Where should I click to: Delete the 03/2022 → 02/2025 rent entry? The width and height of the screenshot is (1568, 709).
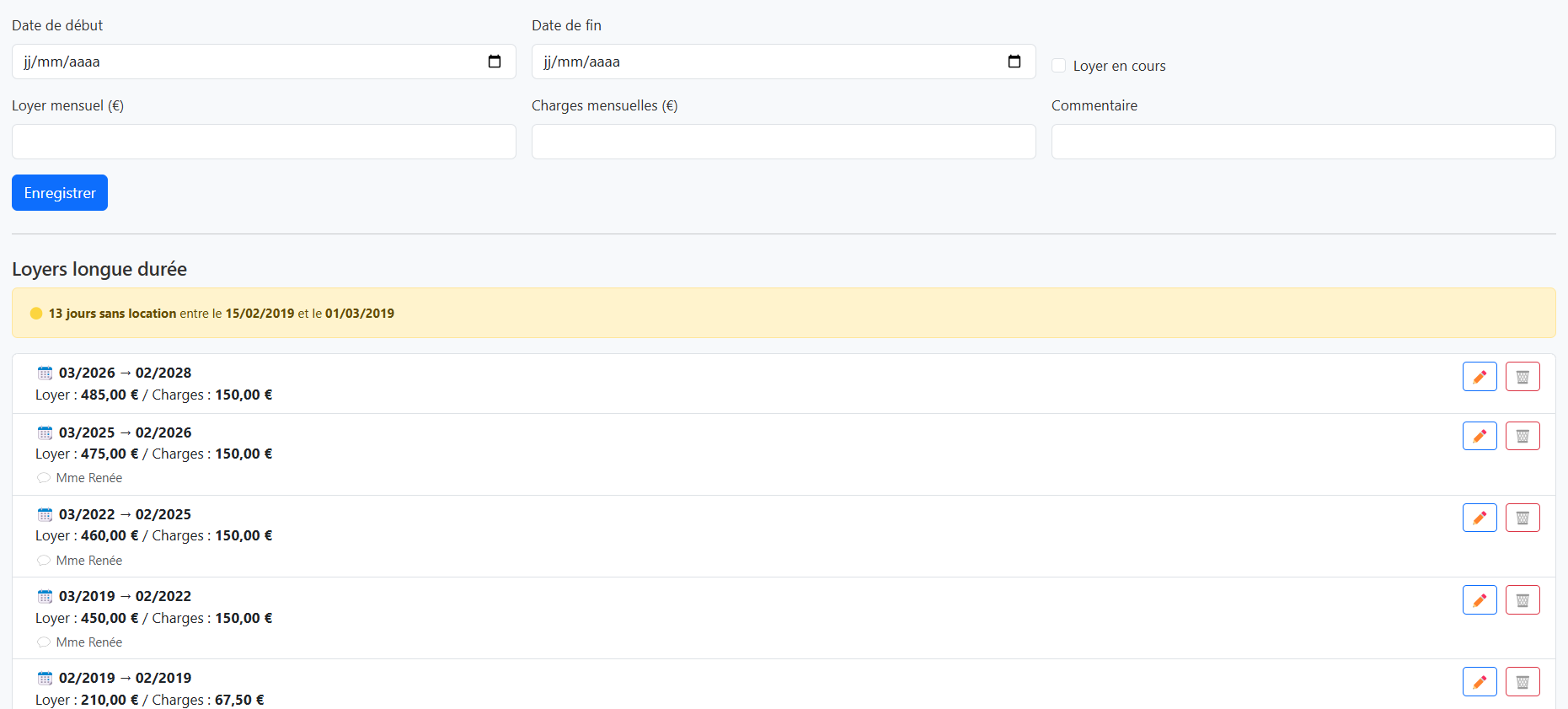pos(1522,518)
